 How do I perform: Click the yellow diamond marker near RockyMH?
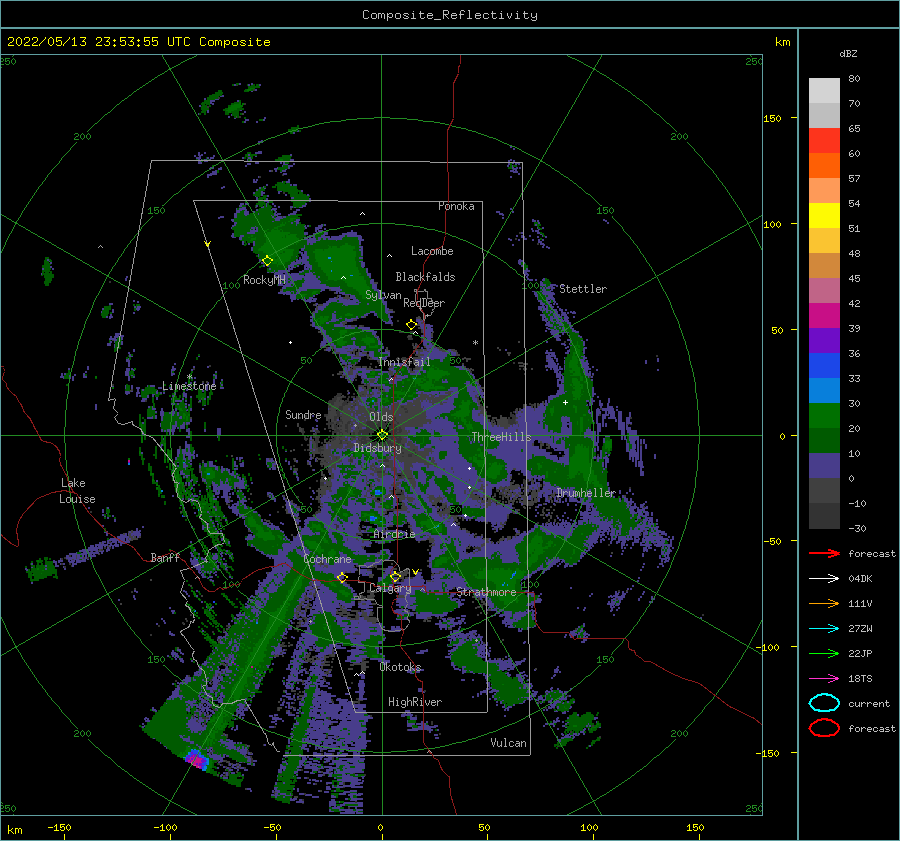click(x=267, y=261)
